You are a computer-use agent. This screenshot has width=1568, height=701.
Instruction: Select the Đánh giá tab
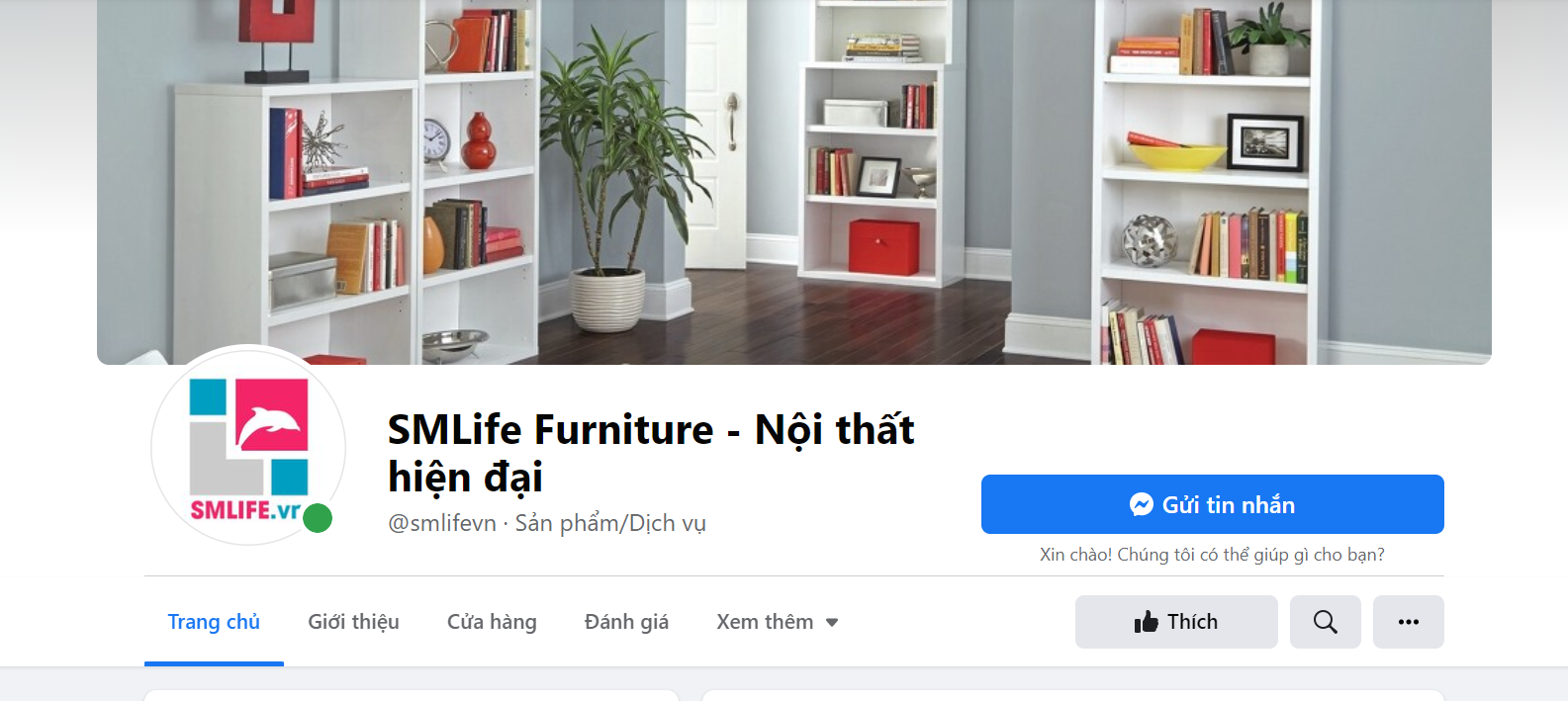click(x=626, y=622)
